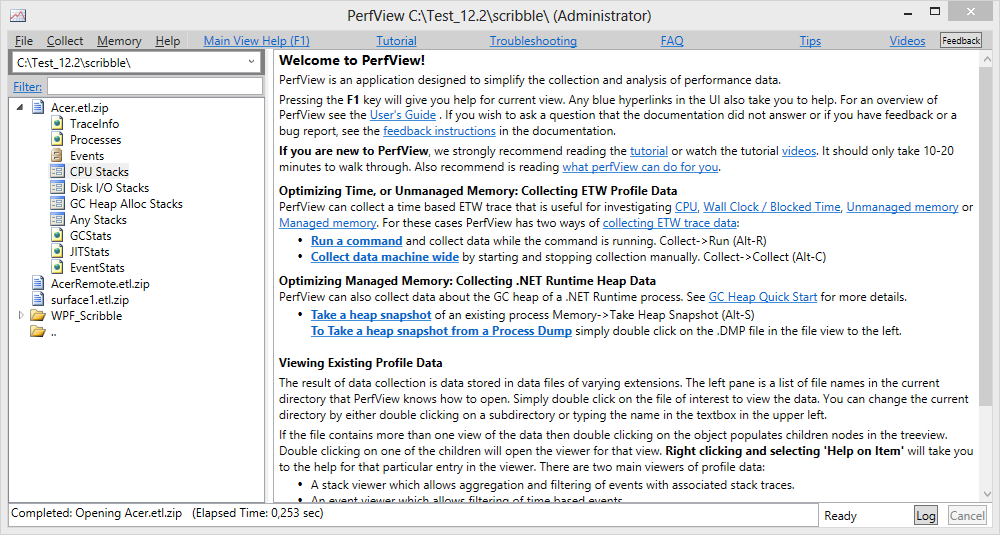
Task: Open the Collect menu
Action: tap(65, 41)
